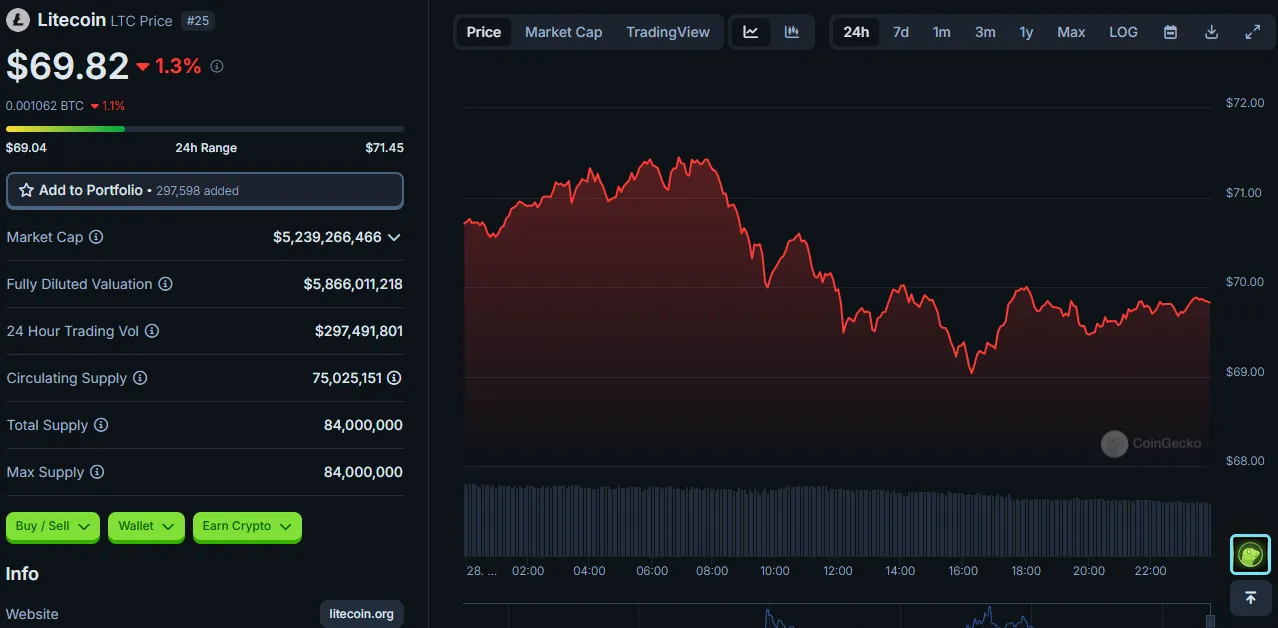Toggle LOG scale on the chart
This screenshot has width=1278, height=628.
[x=1123, y=32]
